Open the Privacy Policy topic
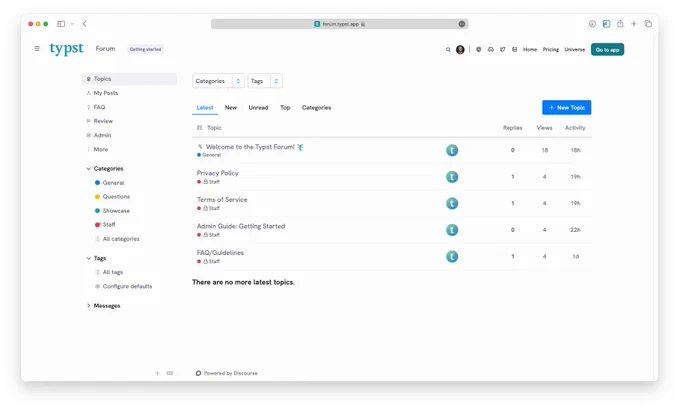 point(218,173)
